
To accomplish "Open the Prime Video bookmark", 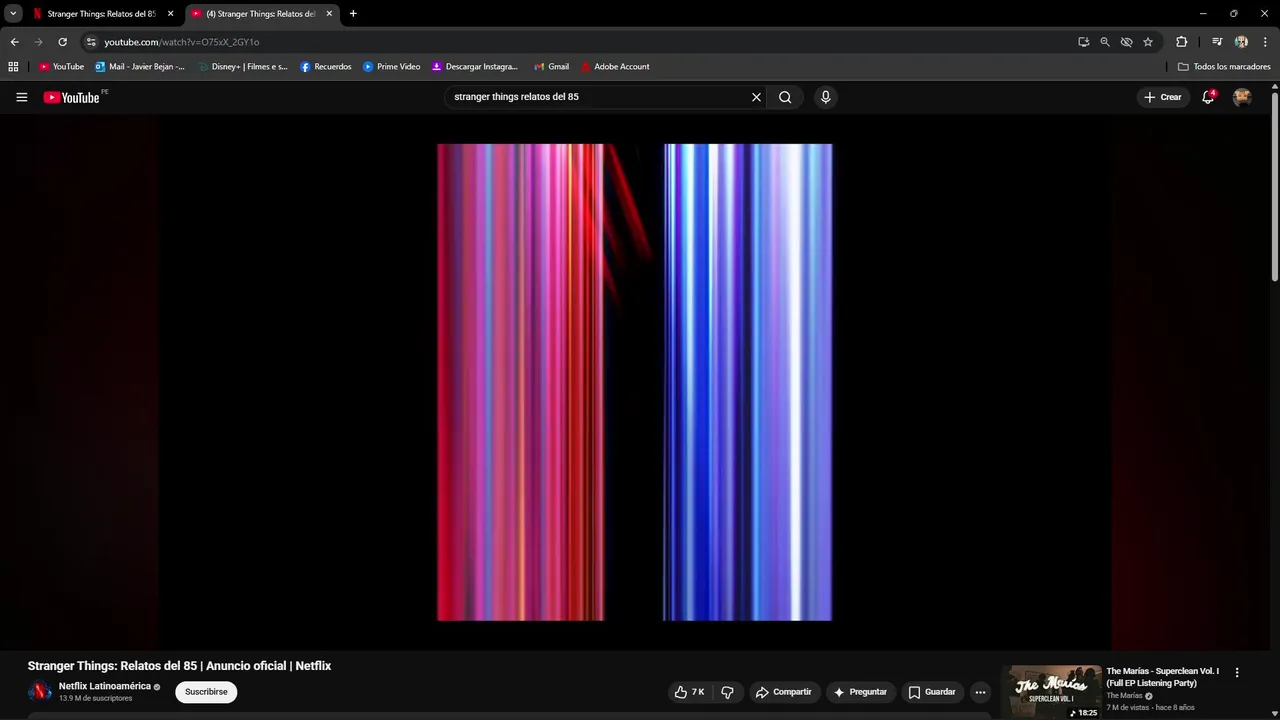I will [x=391, y=67].
